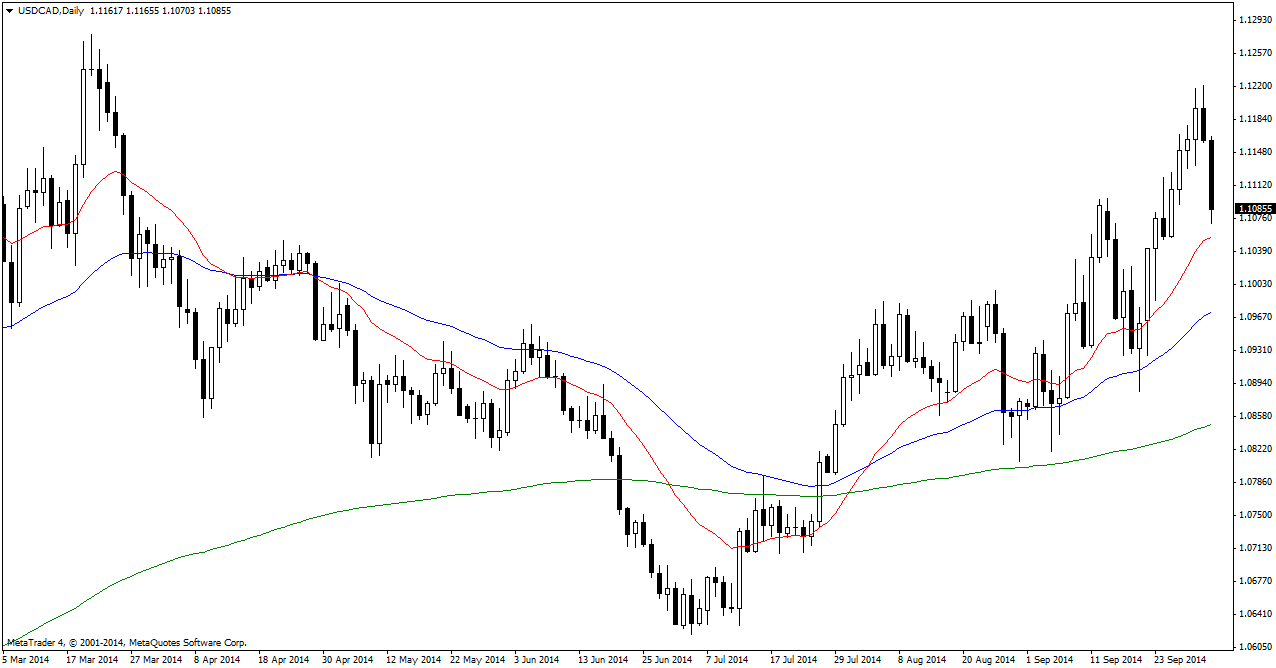Click the MetaTrader 4 copyright text

coord(127,643)
